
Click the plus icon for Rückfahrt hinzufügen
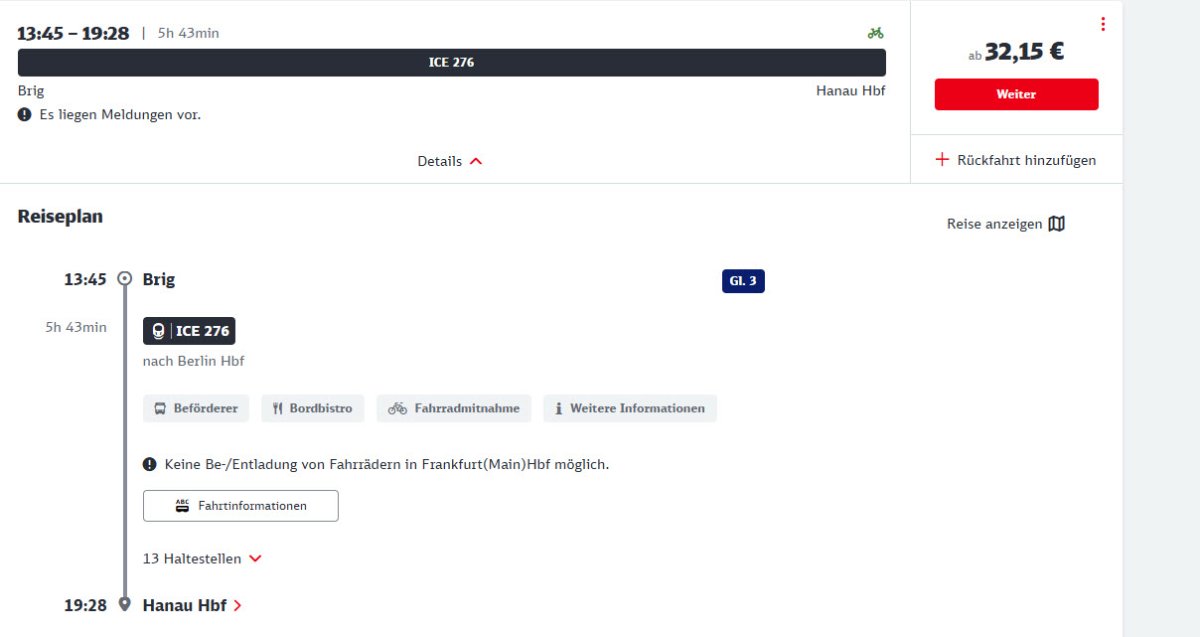[941, 160]
